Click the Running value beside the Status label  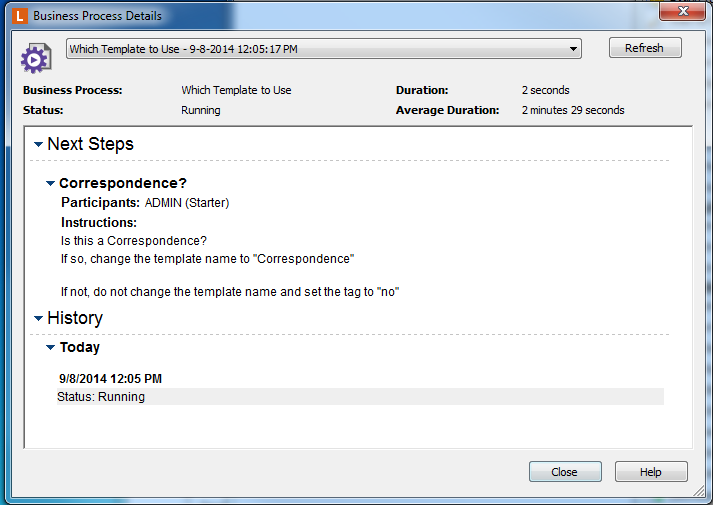pyautogui.click(x=201, y=110)
